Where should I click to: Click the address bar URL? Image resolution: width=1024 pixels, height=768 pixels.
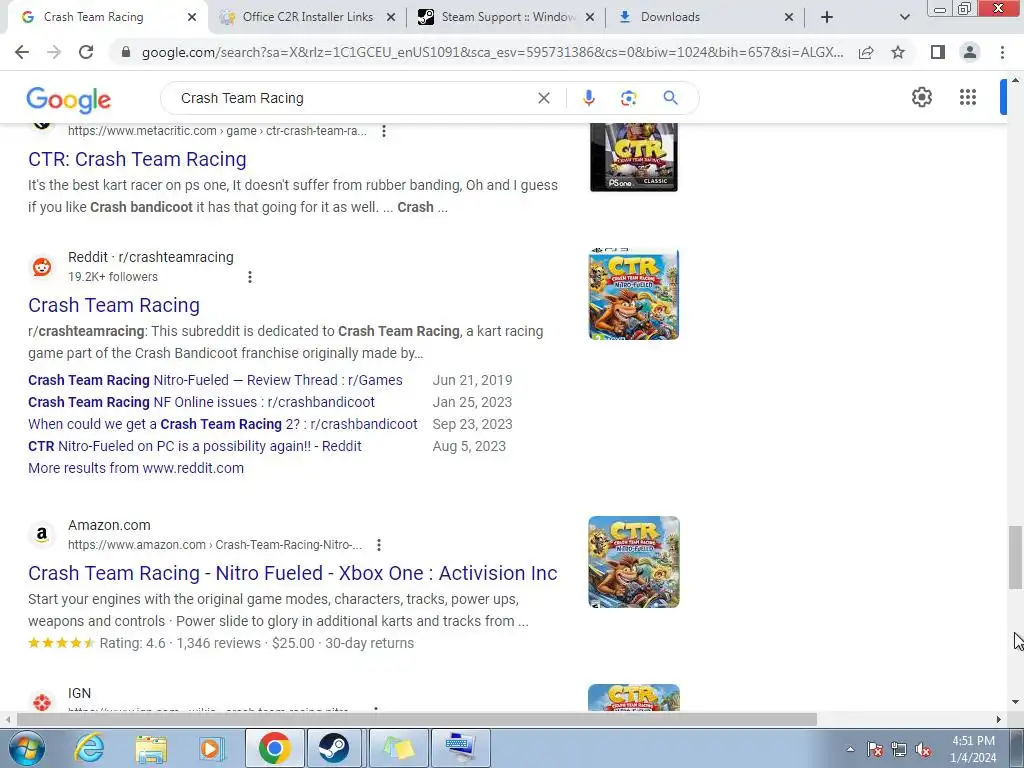point(492,52)
